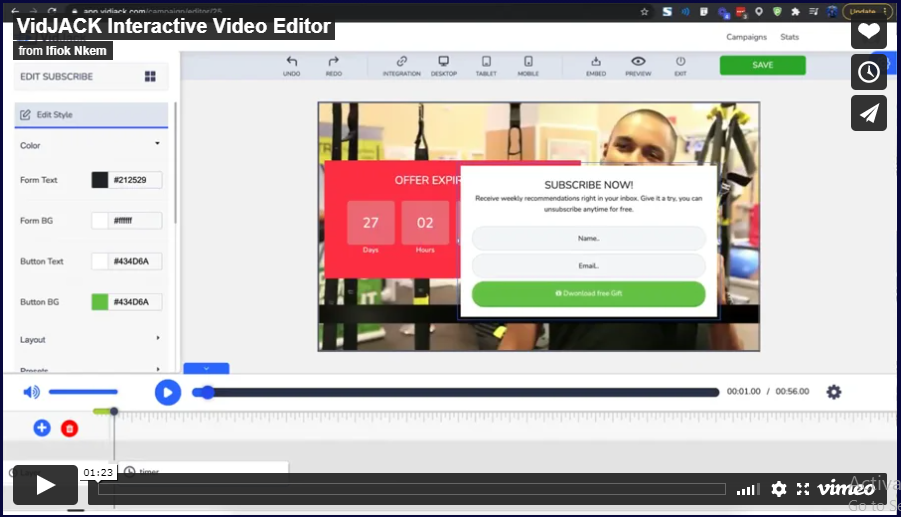The width and height of the screenshot is (901, 517).
Task: Click the 02 Hours countdown box
Action: coord(425,223)
